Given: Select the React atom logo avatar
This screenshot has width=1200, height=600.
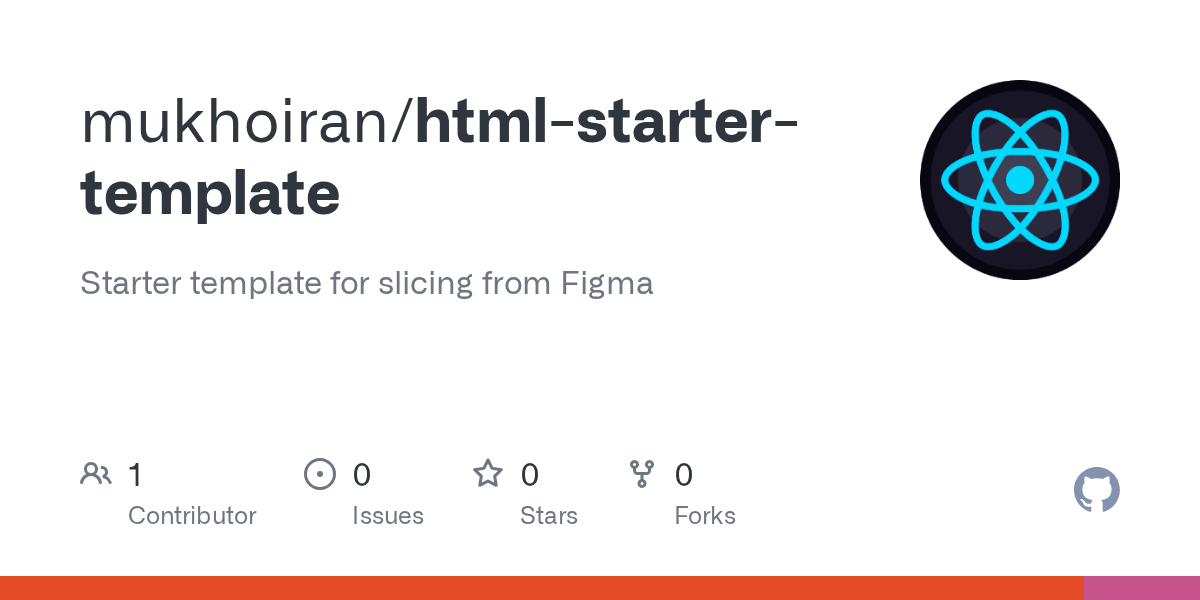Looking at the screenshot, I should (1020, 180).
